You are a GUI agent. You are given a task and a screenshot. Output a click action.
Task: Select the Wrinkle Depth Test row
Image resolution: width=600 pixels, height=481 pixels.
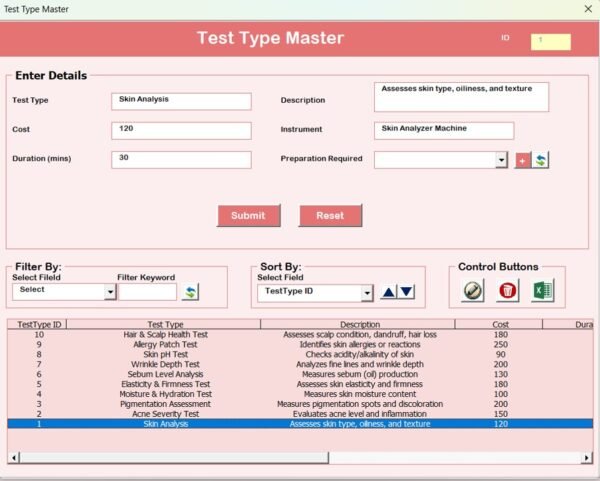click(300, 364)
